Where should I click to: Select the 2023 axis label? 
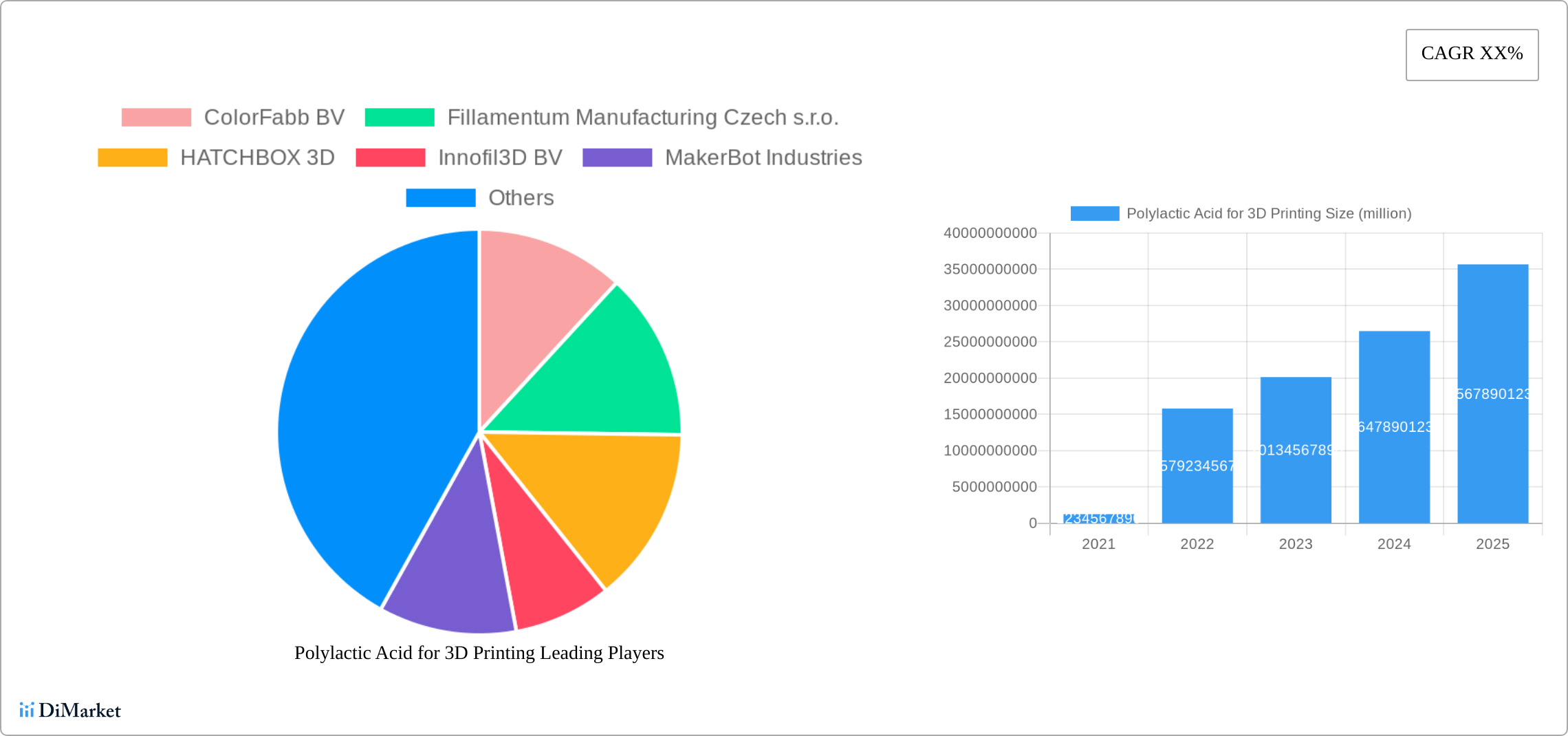(1296, 544)
